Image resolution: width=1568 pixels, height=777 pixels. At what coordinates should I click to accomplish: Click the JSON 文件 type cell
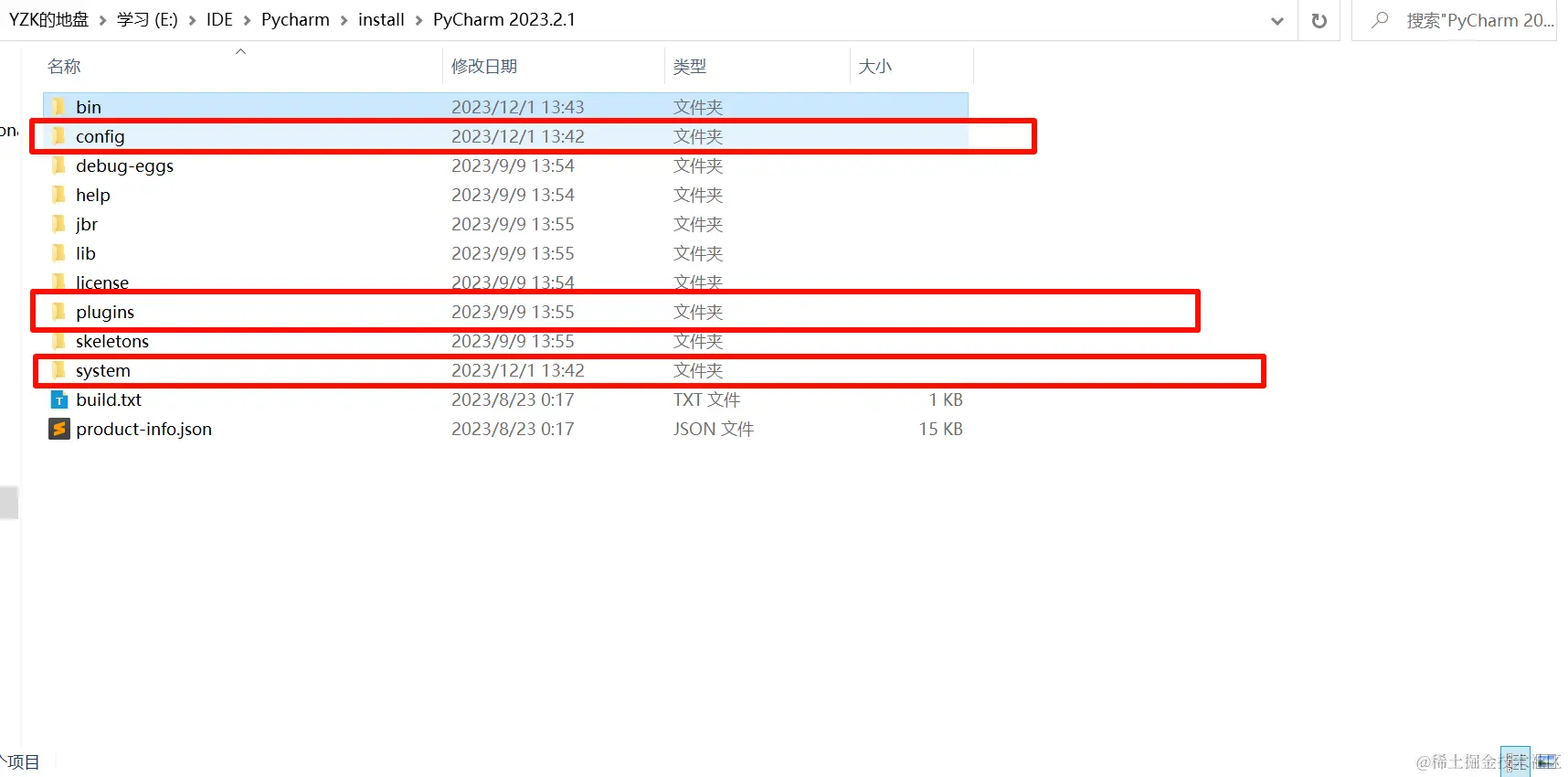713,429
